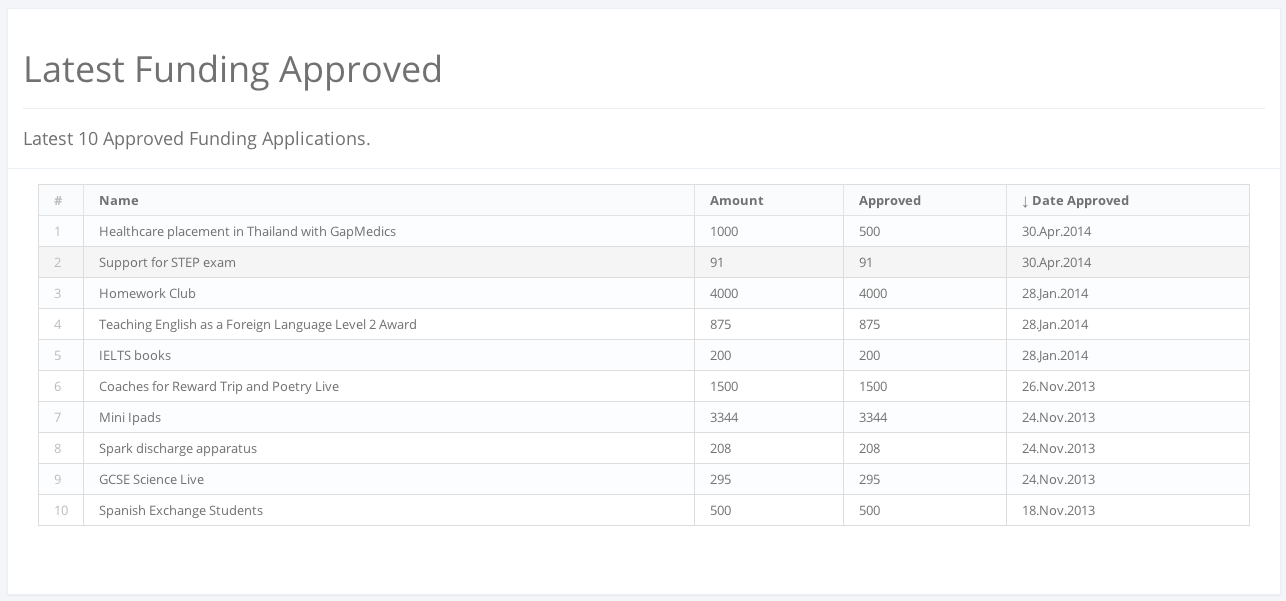Select the Spark discharge apparatus row

(177, 448)
